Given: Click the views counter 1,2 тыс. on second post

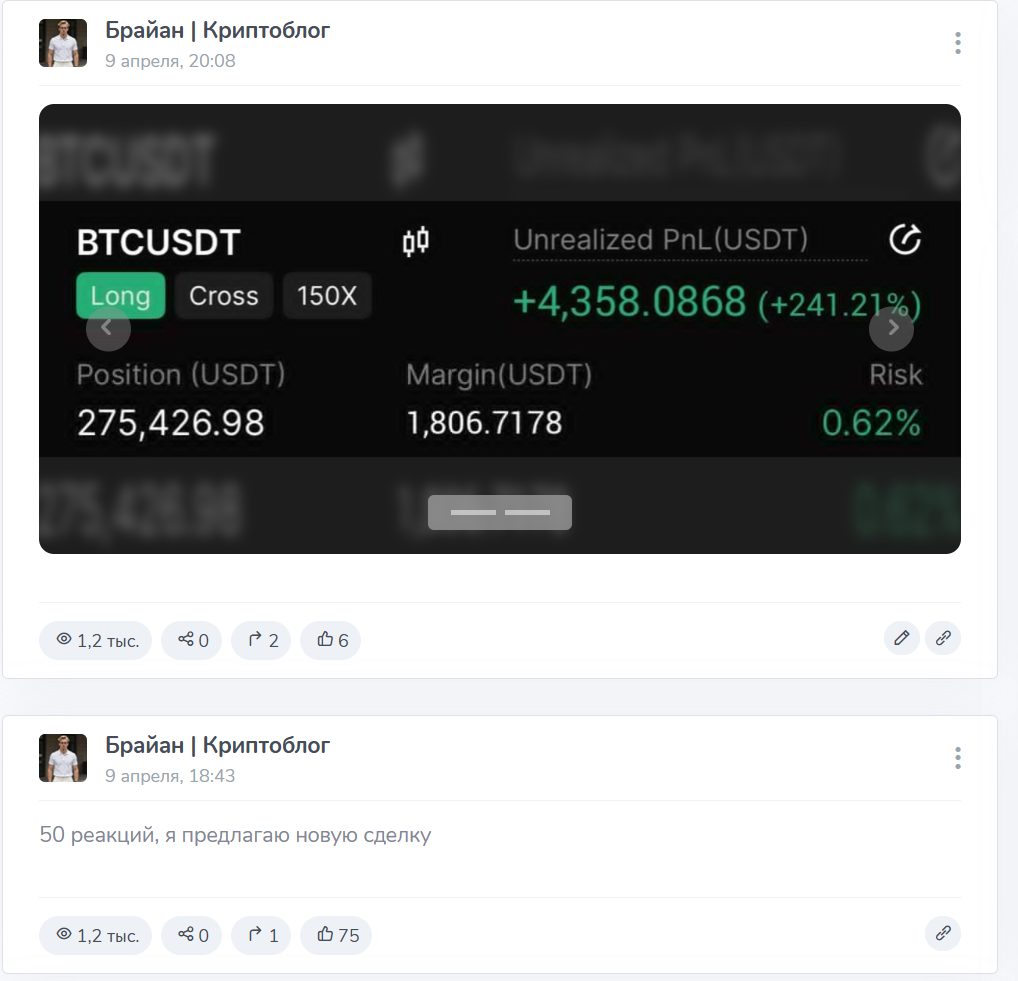Looking at the screenshot, I should click(95, 935).
